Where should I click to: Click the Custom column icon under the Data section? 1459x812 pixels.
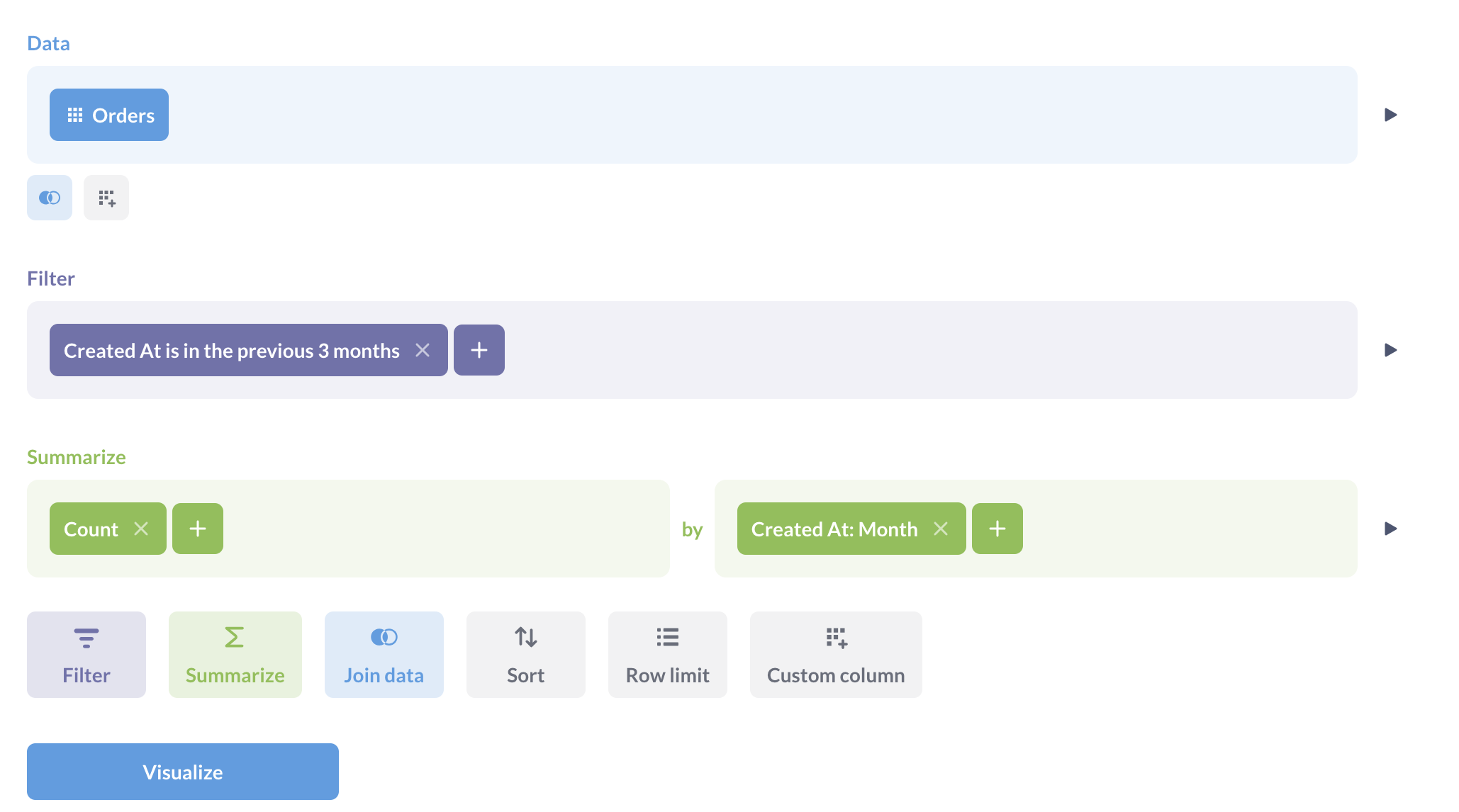[106, 198]
